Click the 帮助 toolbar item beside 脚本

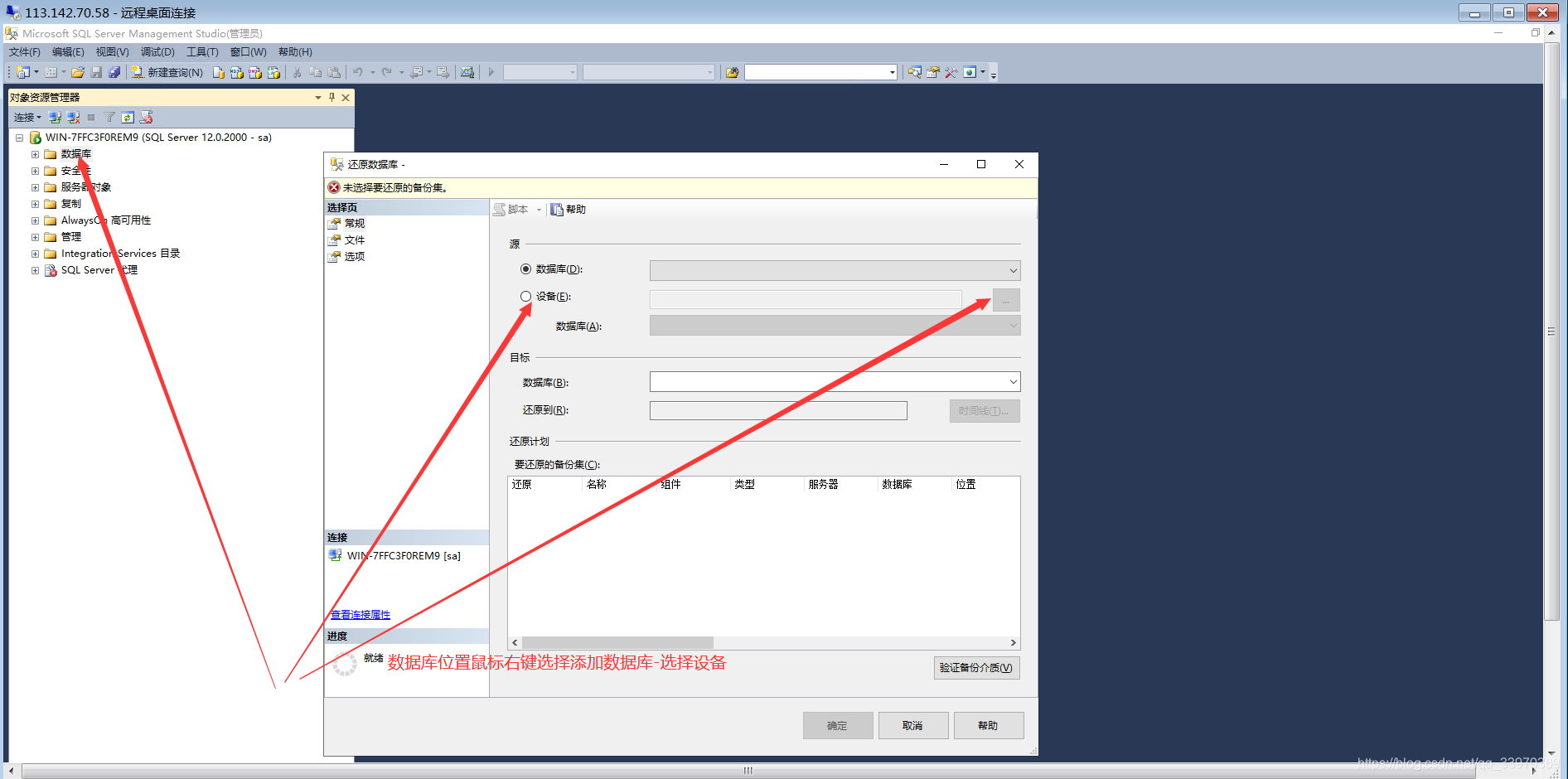pyautogui.click(x=569, y=210)
